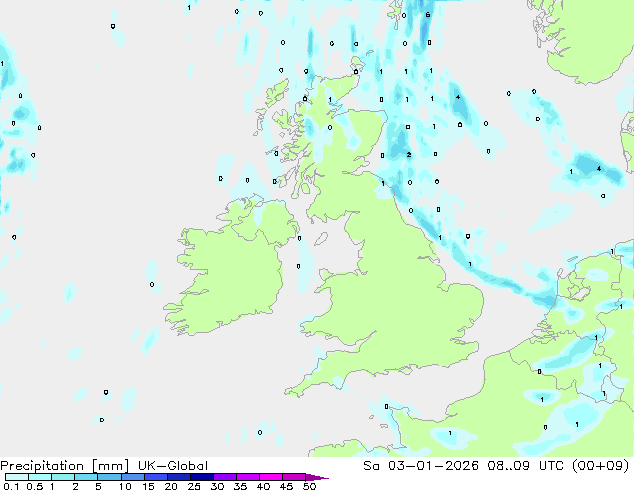
Task: Pick the 15–20 mm legend swatch
Action: (x=155, y=477)
